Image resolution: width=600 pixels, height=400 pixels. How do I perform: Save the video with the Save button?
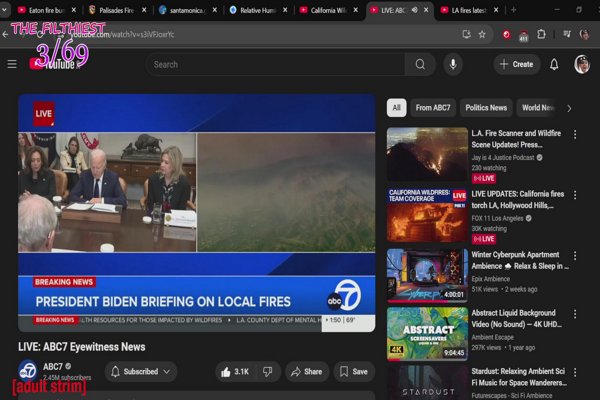pyautogui.click(x=354, y=372)
